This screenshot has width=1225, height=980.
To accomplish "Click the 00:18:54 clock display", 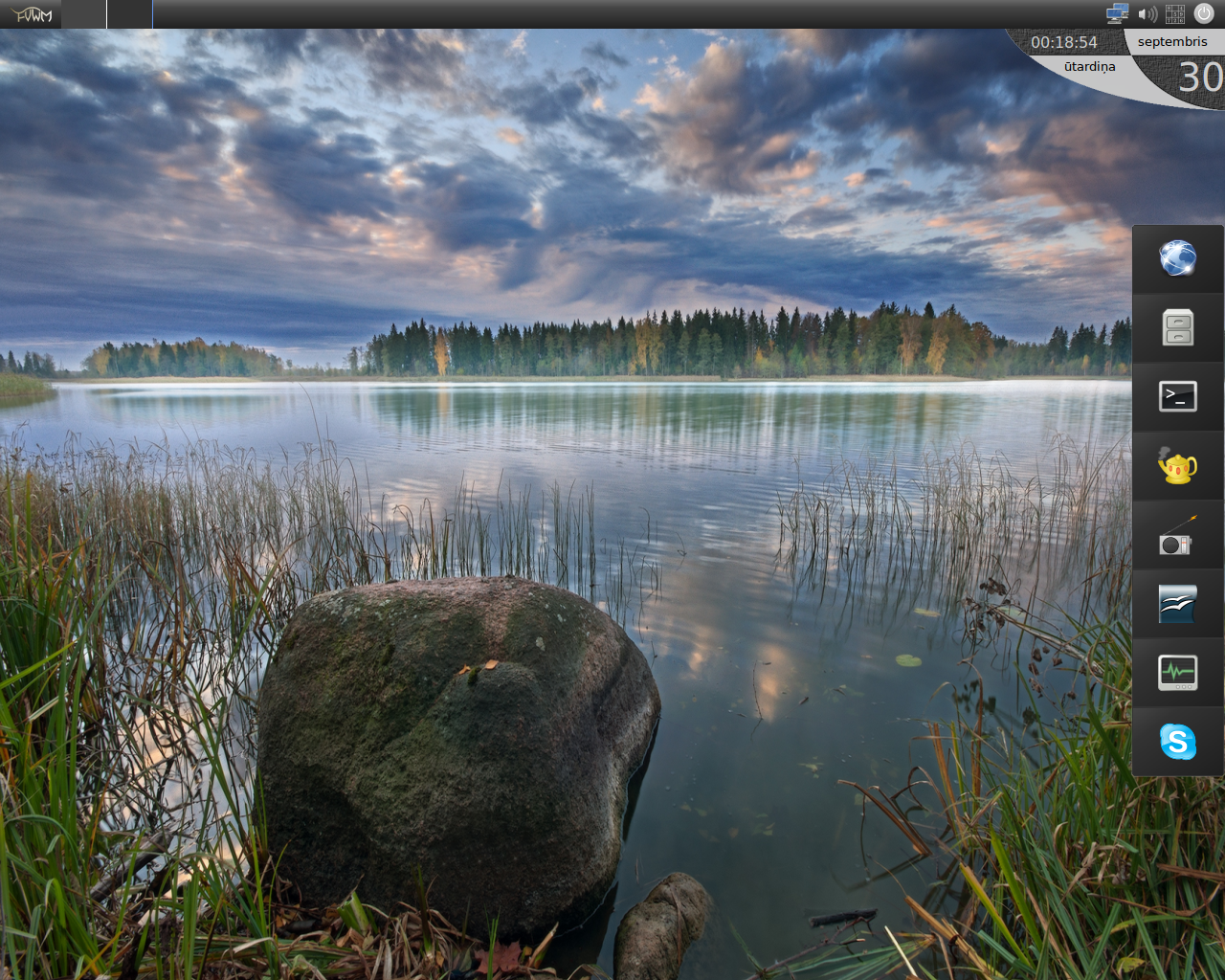I will pyautogui.click(x=1064, y=42).
